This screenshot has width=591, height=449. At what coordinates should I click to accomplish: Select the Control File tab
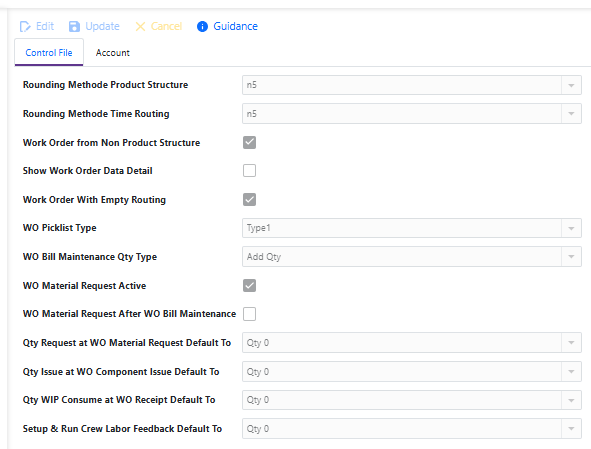tap(49, 52)
